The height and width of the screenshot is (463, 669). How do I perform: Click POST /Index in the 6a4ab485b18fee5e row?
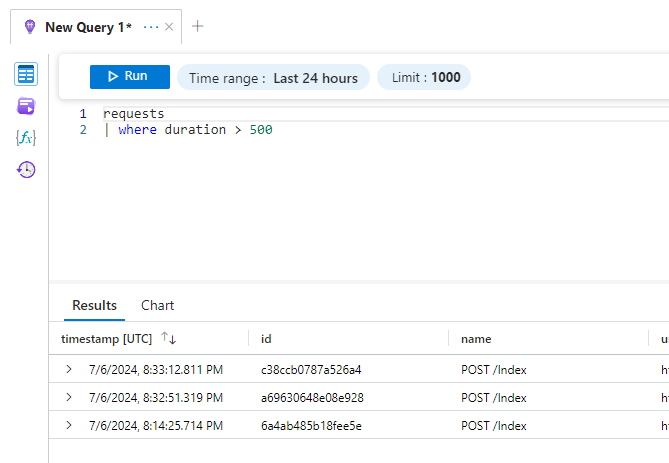494,425
